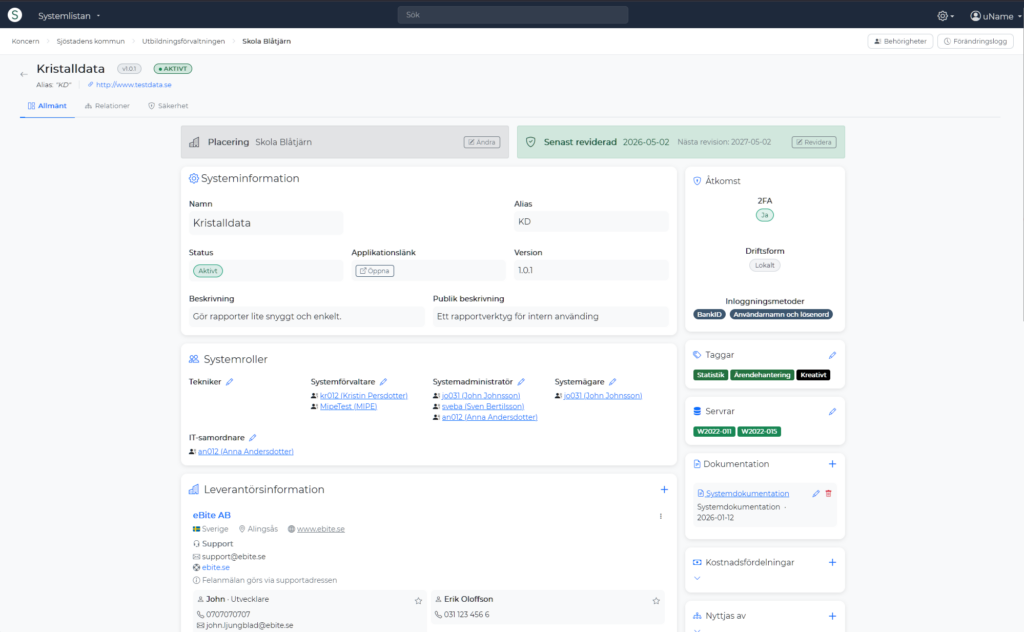Add supplier with Leverantörsinformation plus icon
Screen dimensions: 1024x632
click(x=664, y=490)
